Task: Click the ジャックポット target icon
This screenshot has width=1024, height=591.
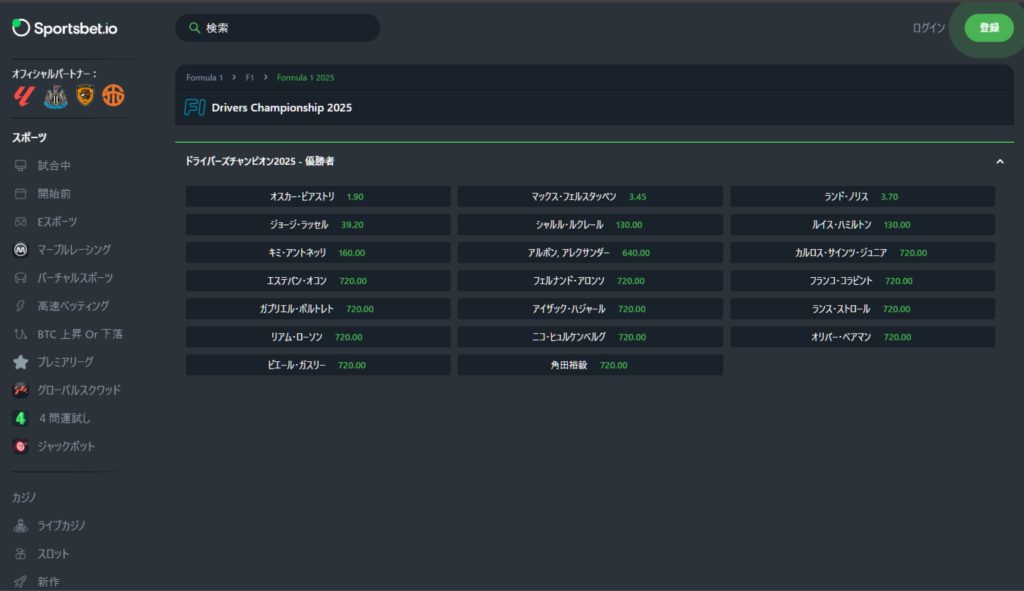Action: pyautogui.click(x=21, y=447)
